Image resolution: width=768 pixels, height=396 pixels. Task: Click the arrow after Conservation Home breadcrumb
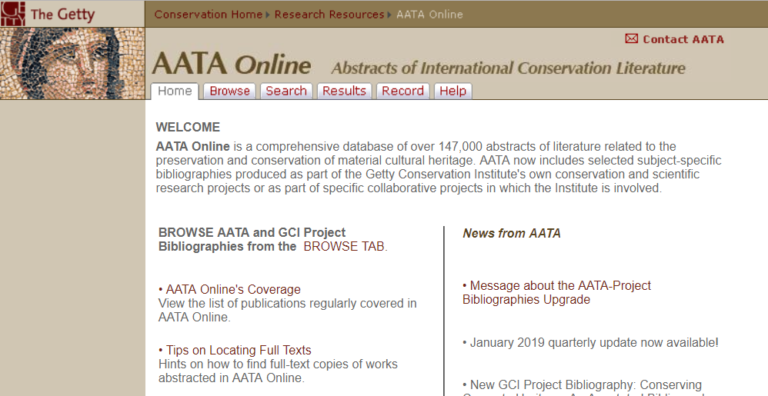pyautogui.click(x=268, y=15)
